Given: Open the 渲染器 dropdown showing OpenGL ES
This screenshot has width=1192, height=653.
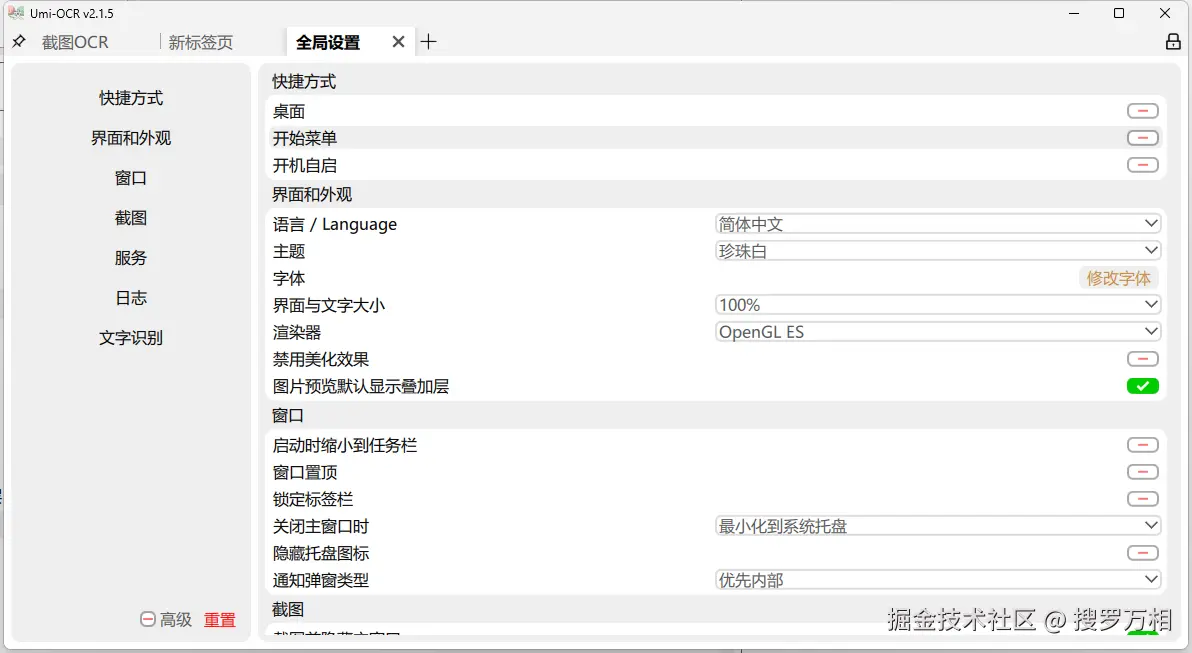Looking at the screenshot, I should (x=938, y=332).
